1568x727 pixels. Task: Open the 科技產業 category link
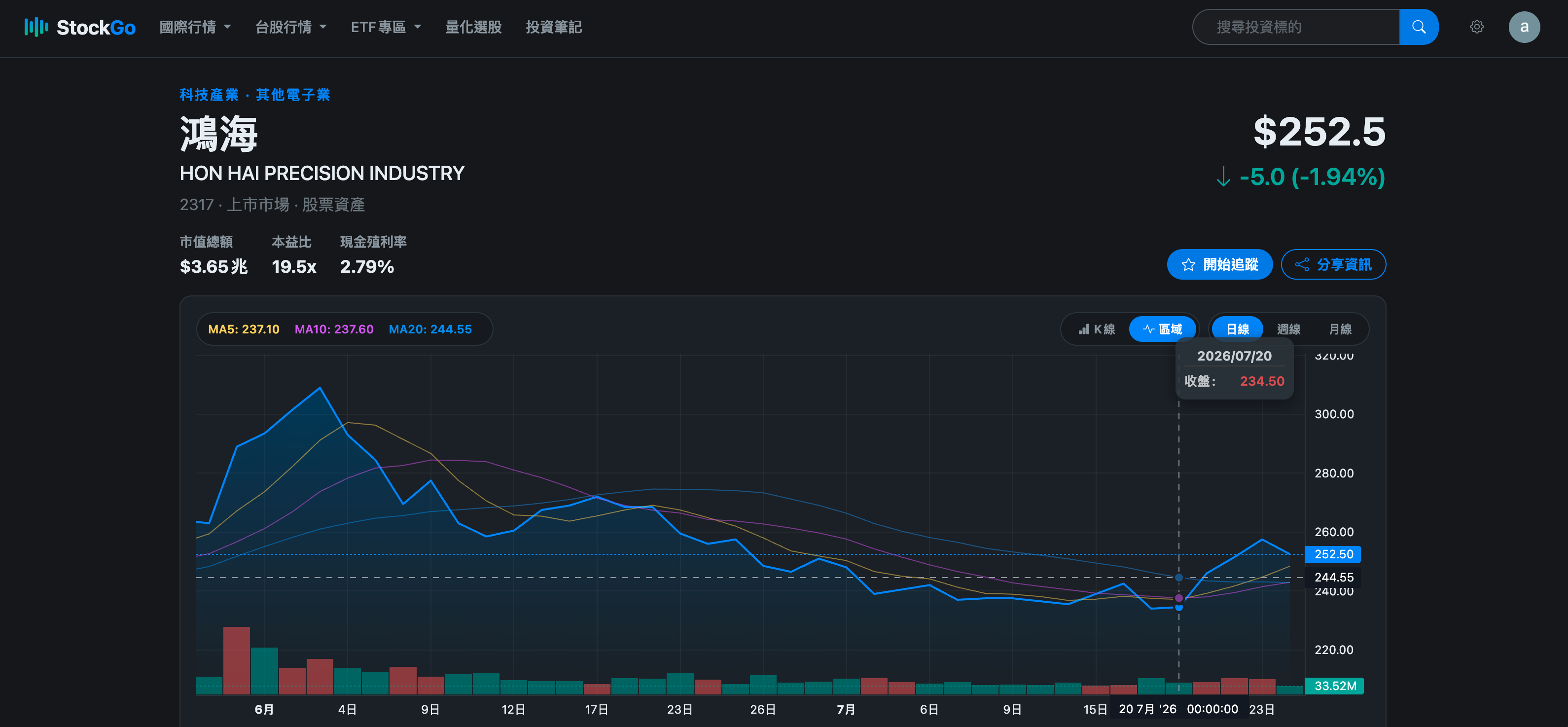click(209, 95)
